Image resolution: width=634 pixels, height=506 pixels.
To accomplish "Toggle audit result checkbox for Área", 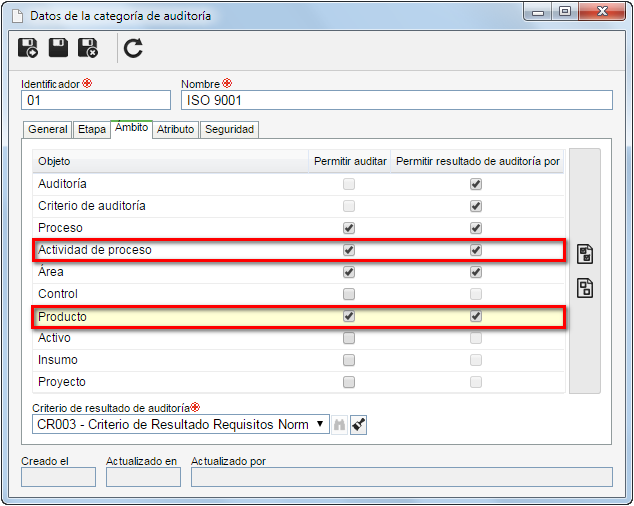I will tap(476, 272).
